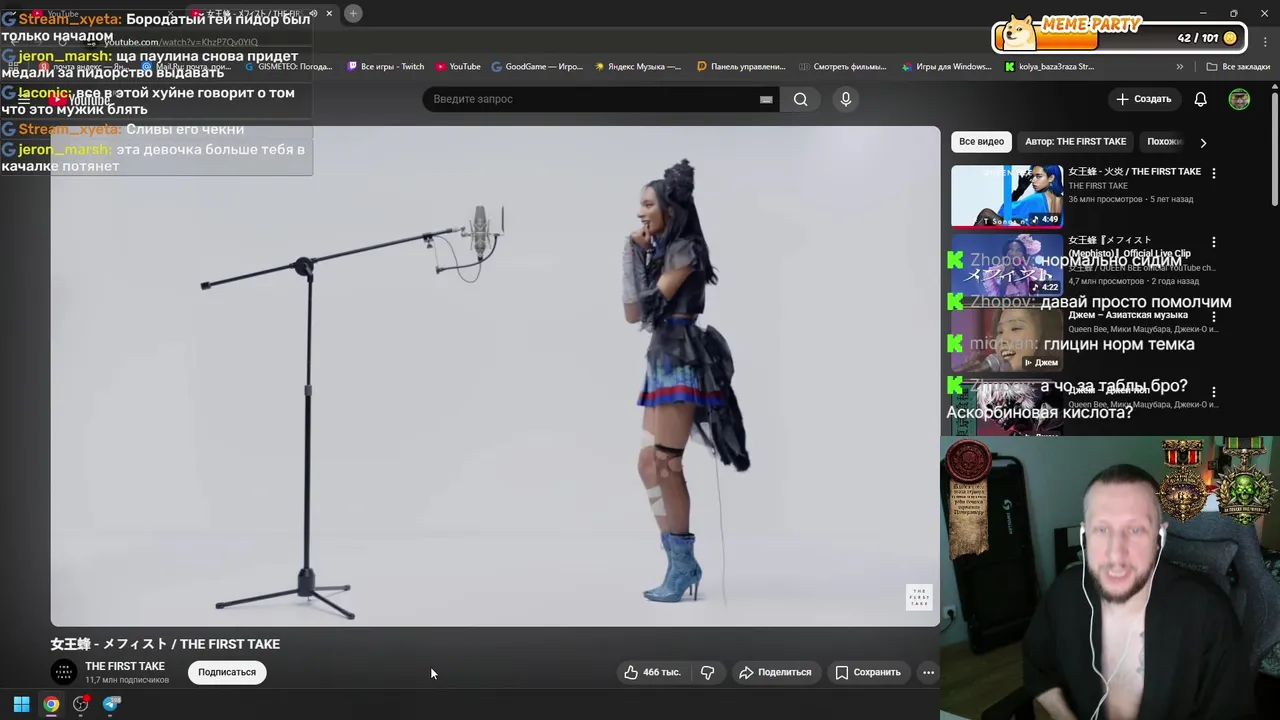This screenshot has height=720, width=1280.
Task: Close the current YouTube browser tab
Action: (328, 13)
